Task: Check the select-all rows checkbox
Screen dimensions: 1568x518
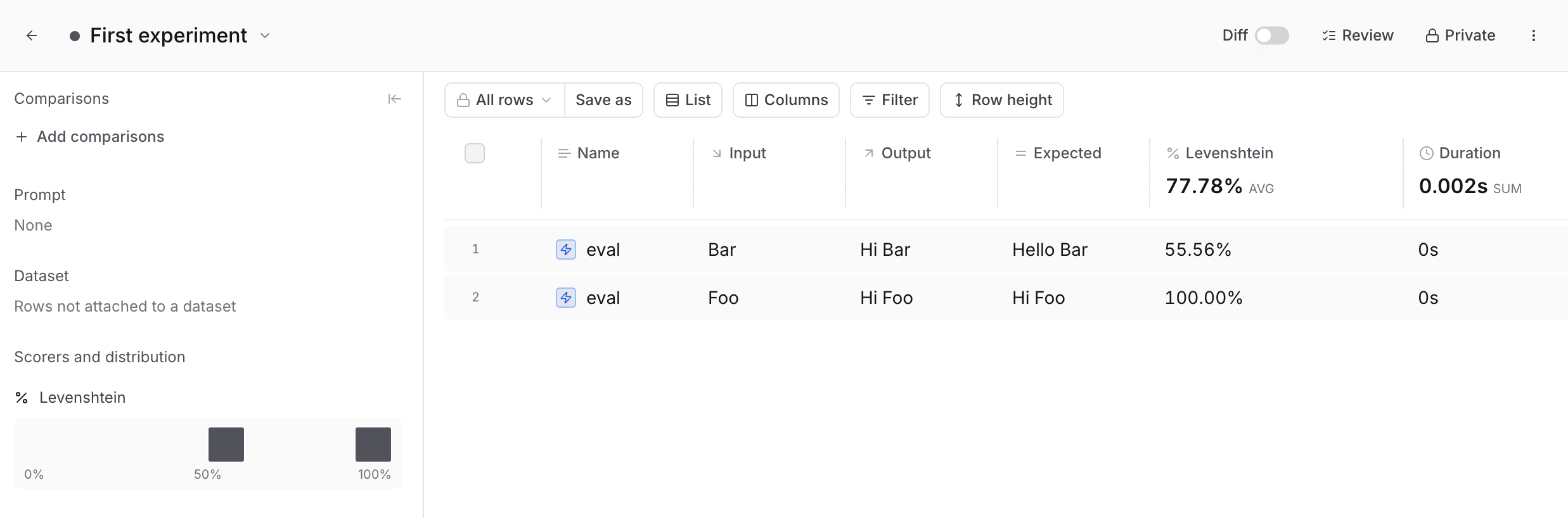Action: point(474,153)
